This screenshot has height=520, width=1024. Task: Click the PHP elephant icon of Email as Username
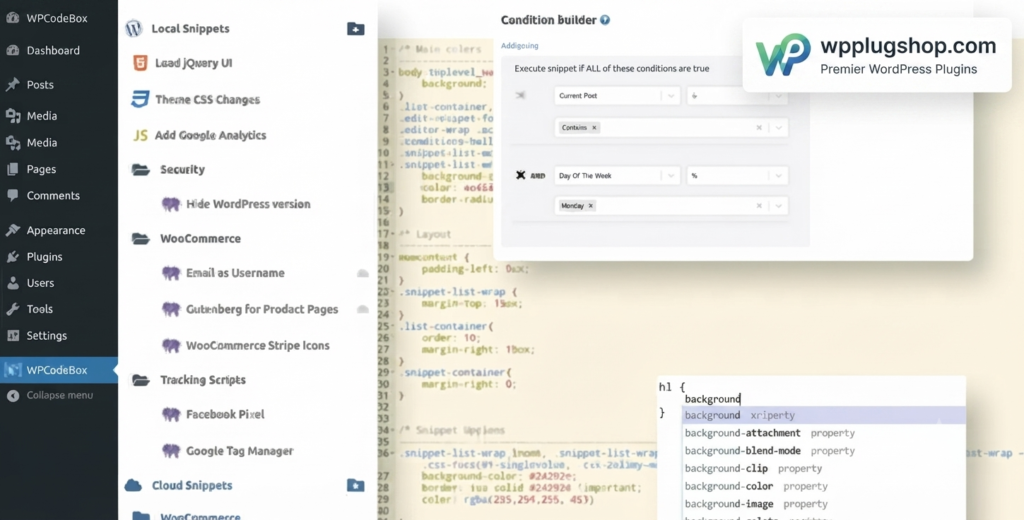point(170,273)
